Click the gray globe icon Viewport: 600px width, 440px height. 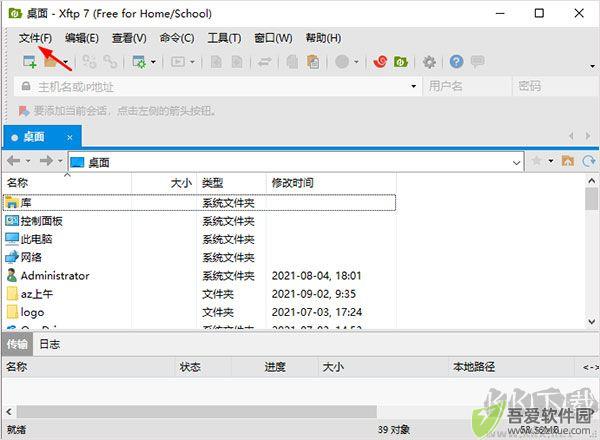tap(342, 62)
